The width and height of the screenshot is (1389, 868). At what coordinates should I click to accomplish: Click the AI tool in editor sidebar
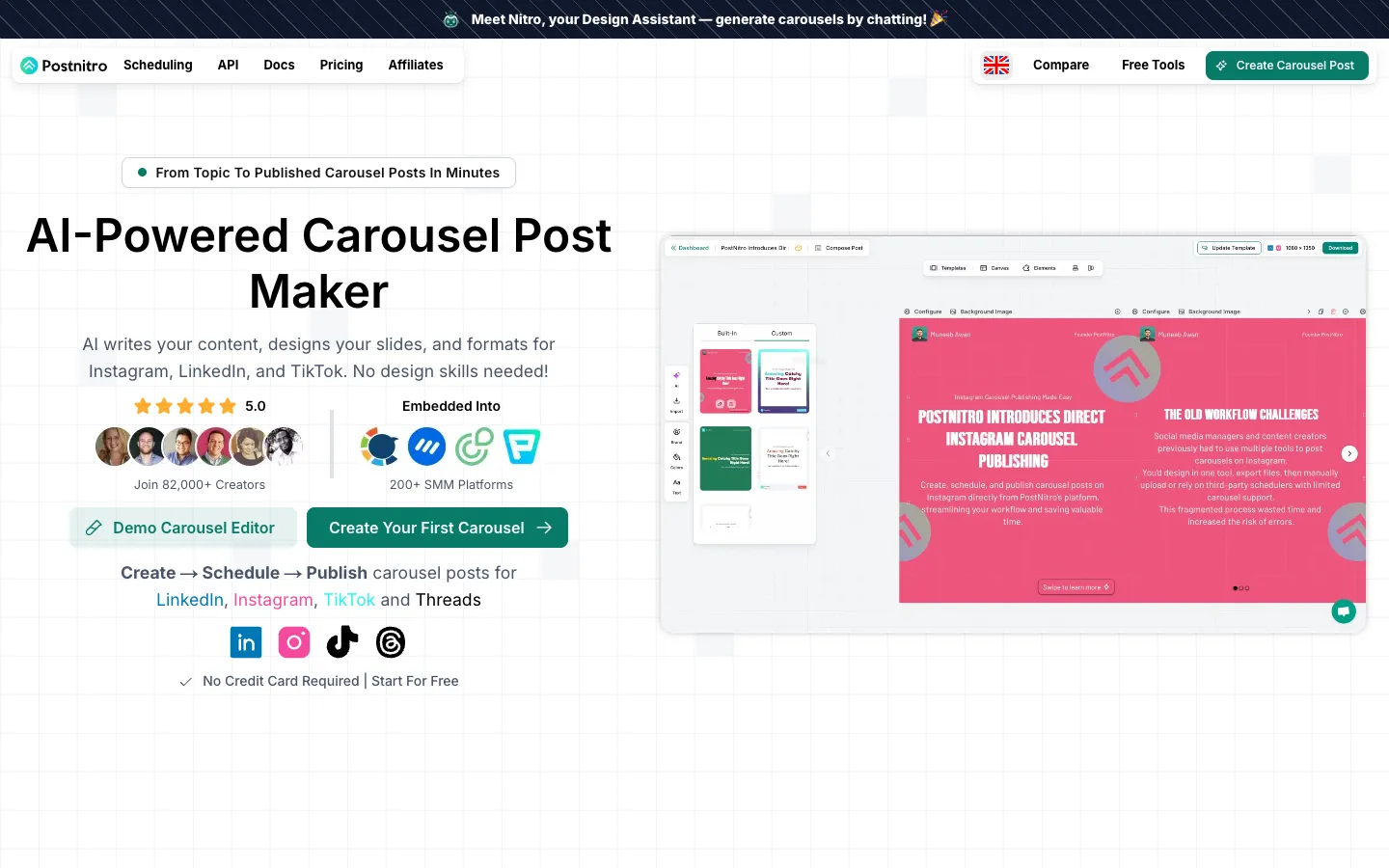point(676,380)
